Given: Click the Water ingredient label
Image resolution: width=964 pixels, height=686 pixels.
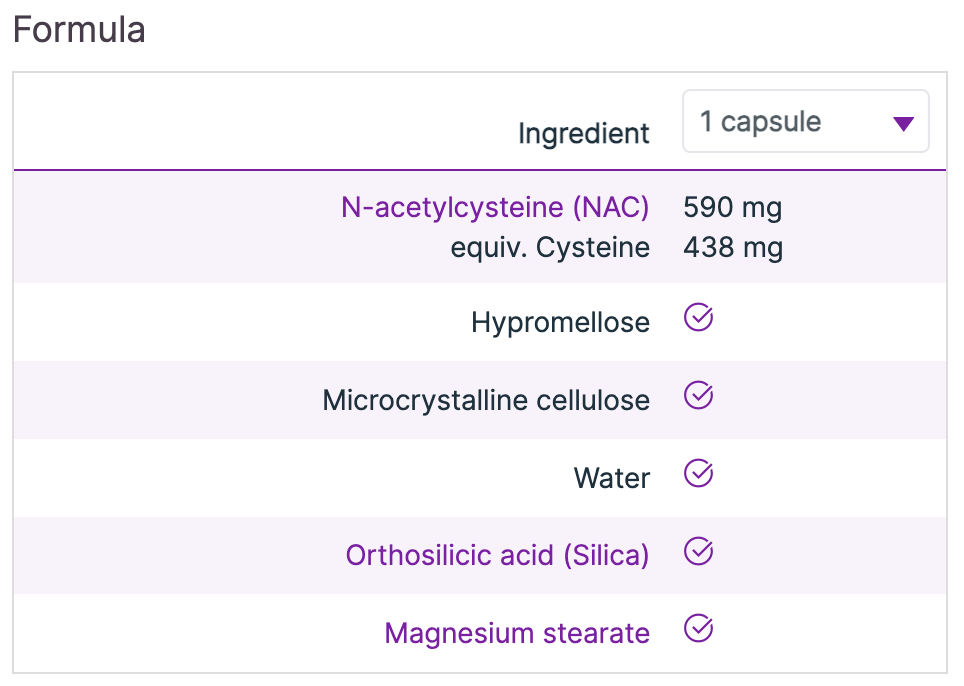Looking at the screenshot, I should [x=611, y=478].
